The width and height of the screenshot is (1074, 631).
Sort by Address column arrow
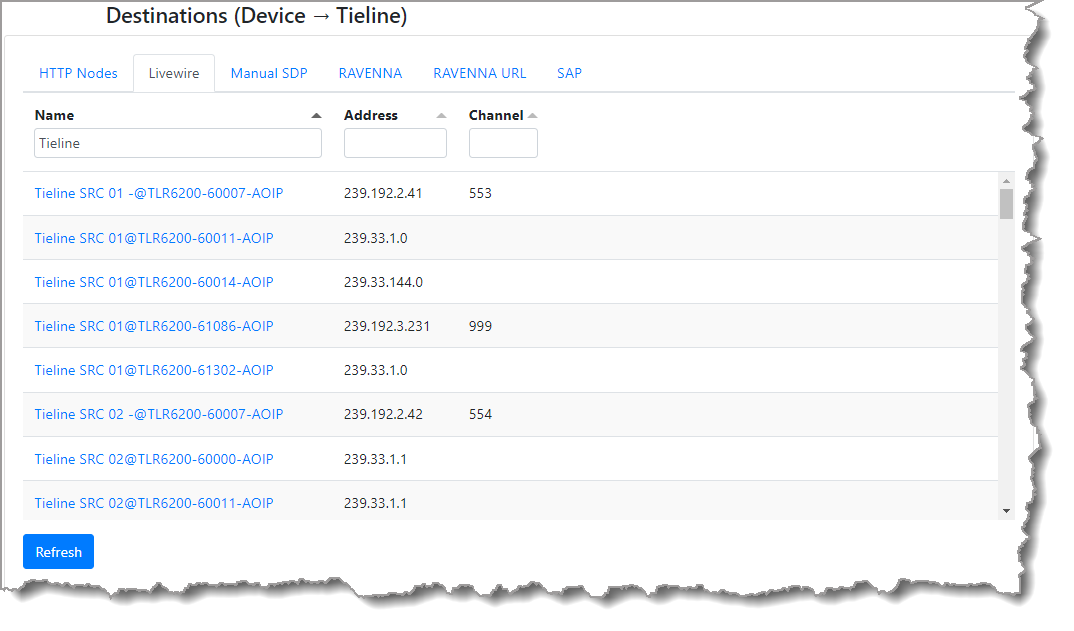[441, 116]
